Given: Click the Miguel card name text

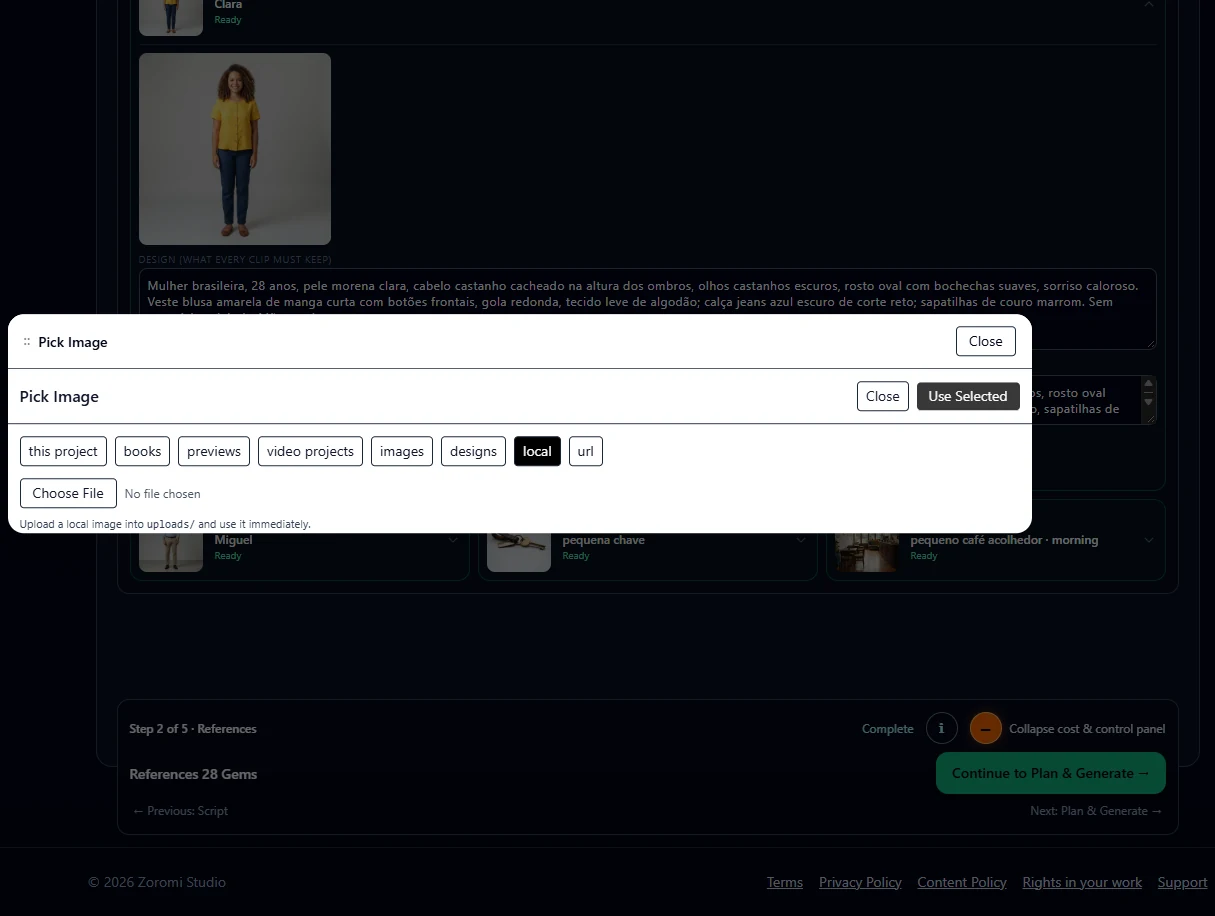Looking at the screenshot, I should [x=234, y=540].
